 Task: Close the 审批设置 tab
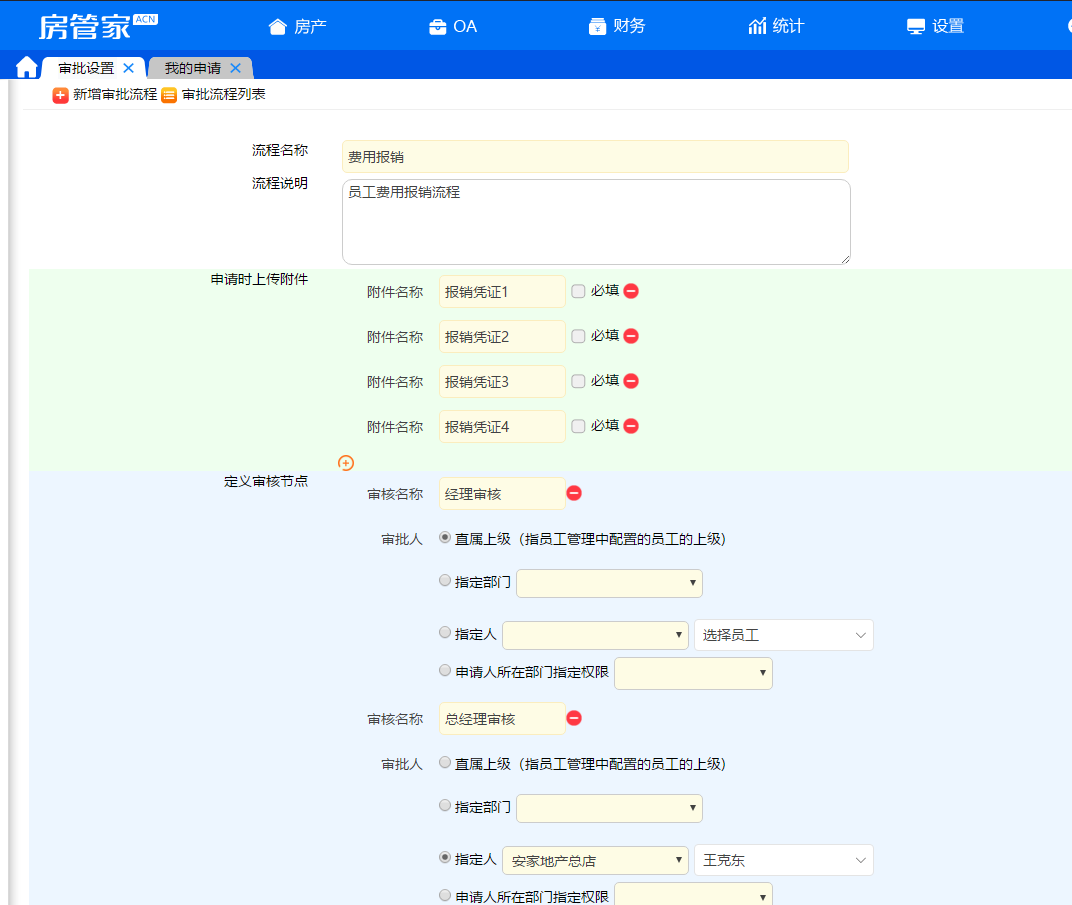coord(128,68)
